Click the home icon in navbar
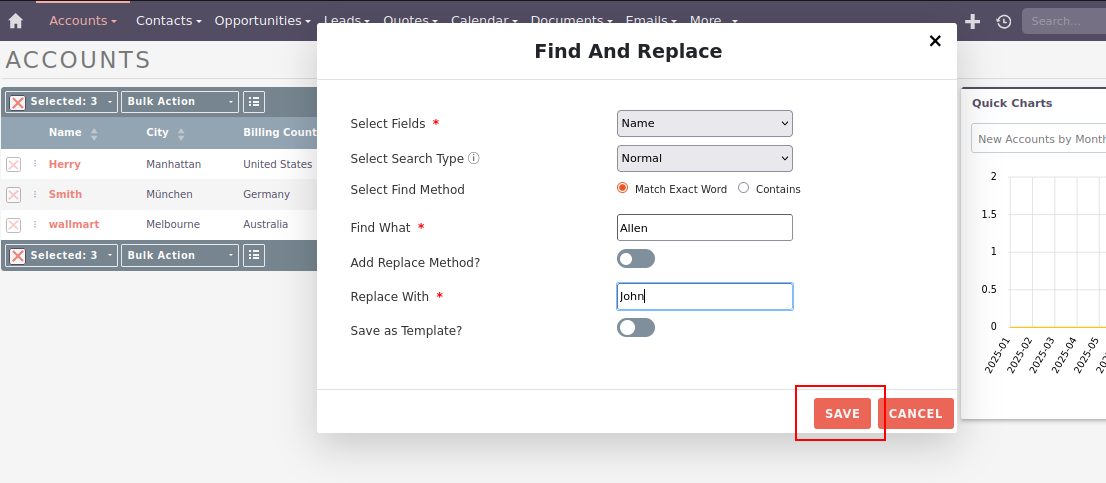The image size is (1106, 483). point(15,21)
